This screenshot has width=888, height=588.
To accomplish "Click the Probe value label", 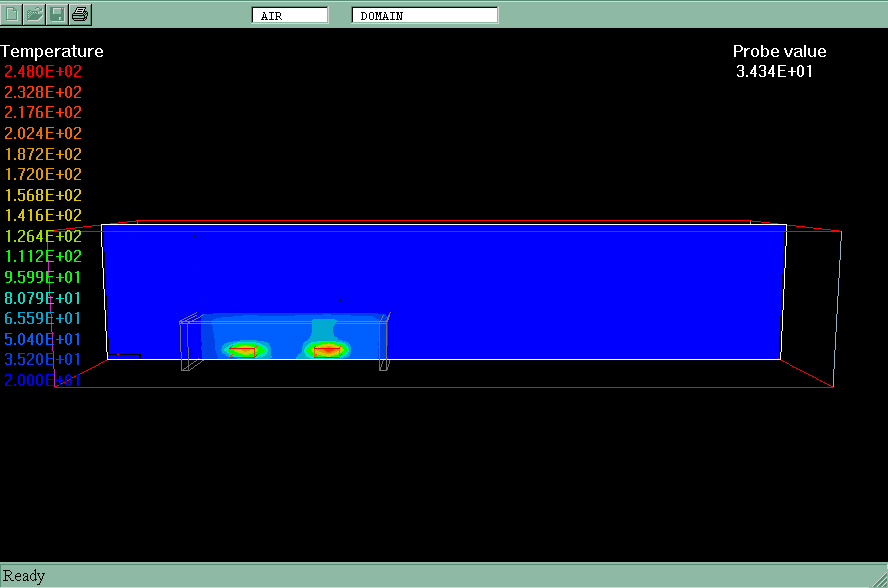I will [779, 52].
